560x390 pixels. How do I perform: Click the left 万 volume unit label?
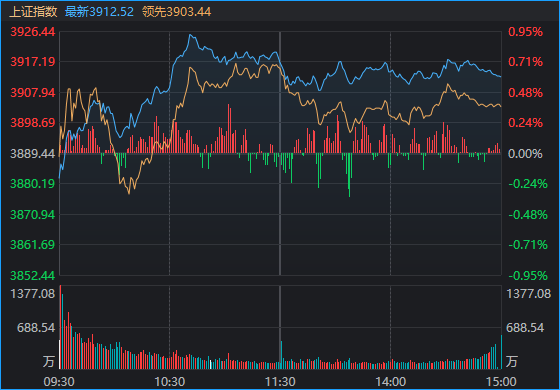(49, 361)
